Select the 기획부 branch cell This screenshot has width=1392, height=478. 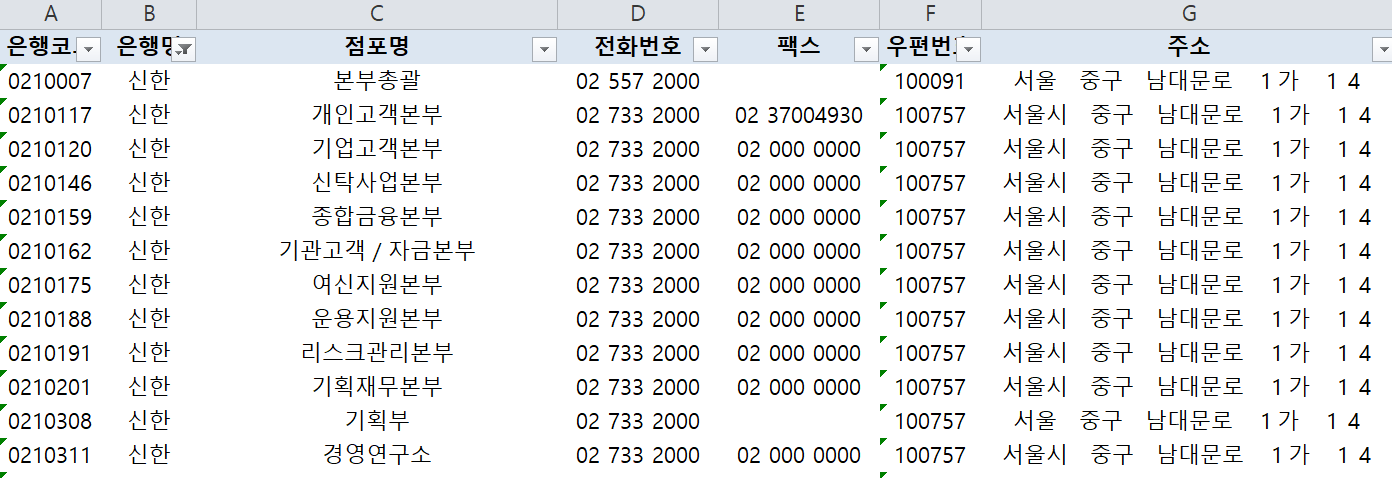pyautogui.click(x=377, y=421)
